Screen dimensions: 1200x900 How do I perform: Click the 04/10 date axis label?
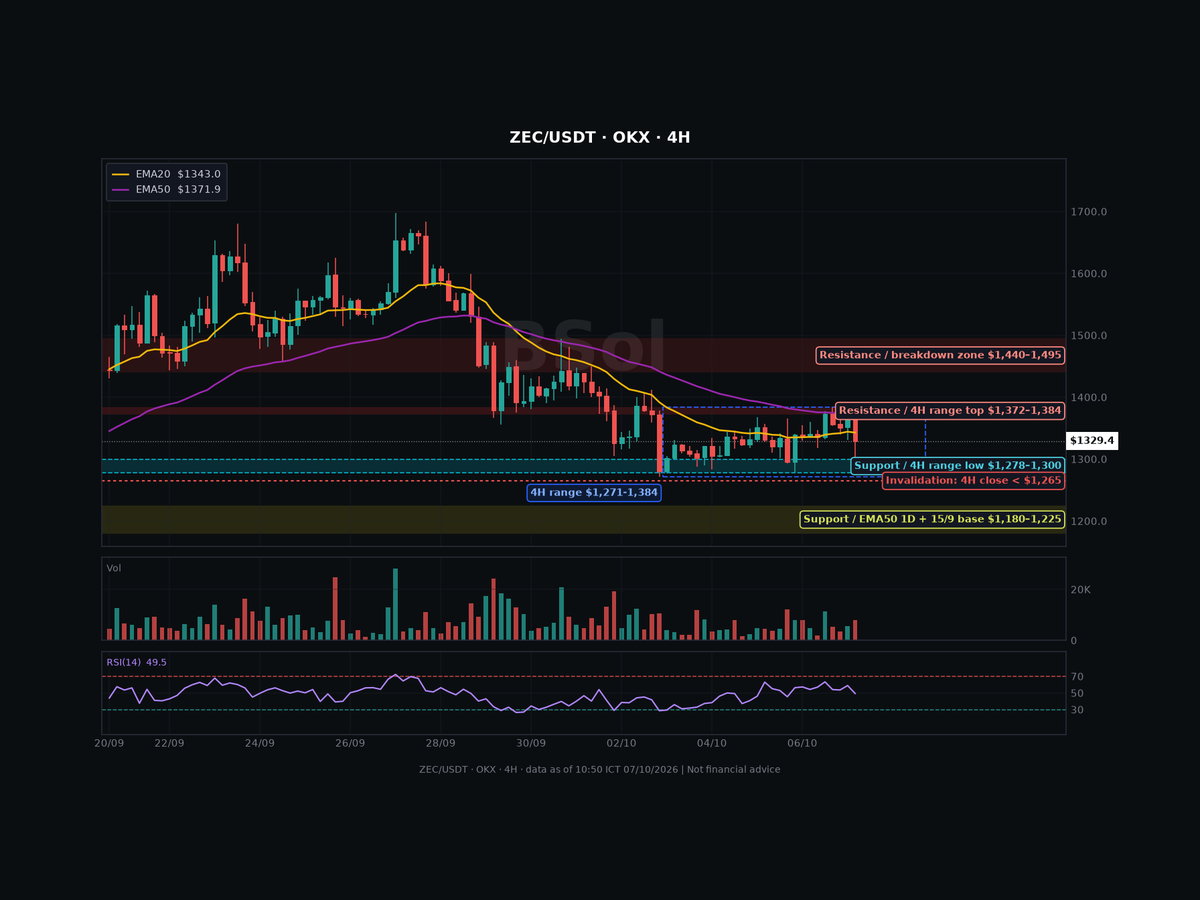(712, 744)
